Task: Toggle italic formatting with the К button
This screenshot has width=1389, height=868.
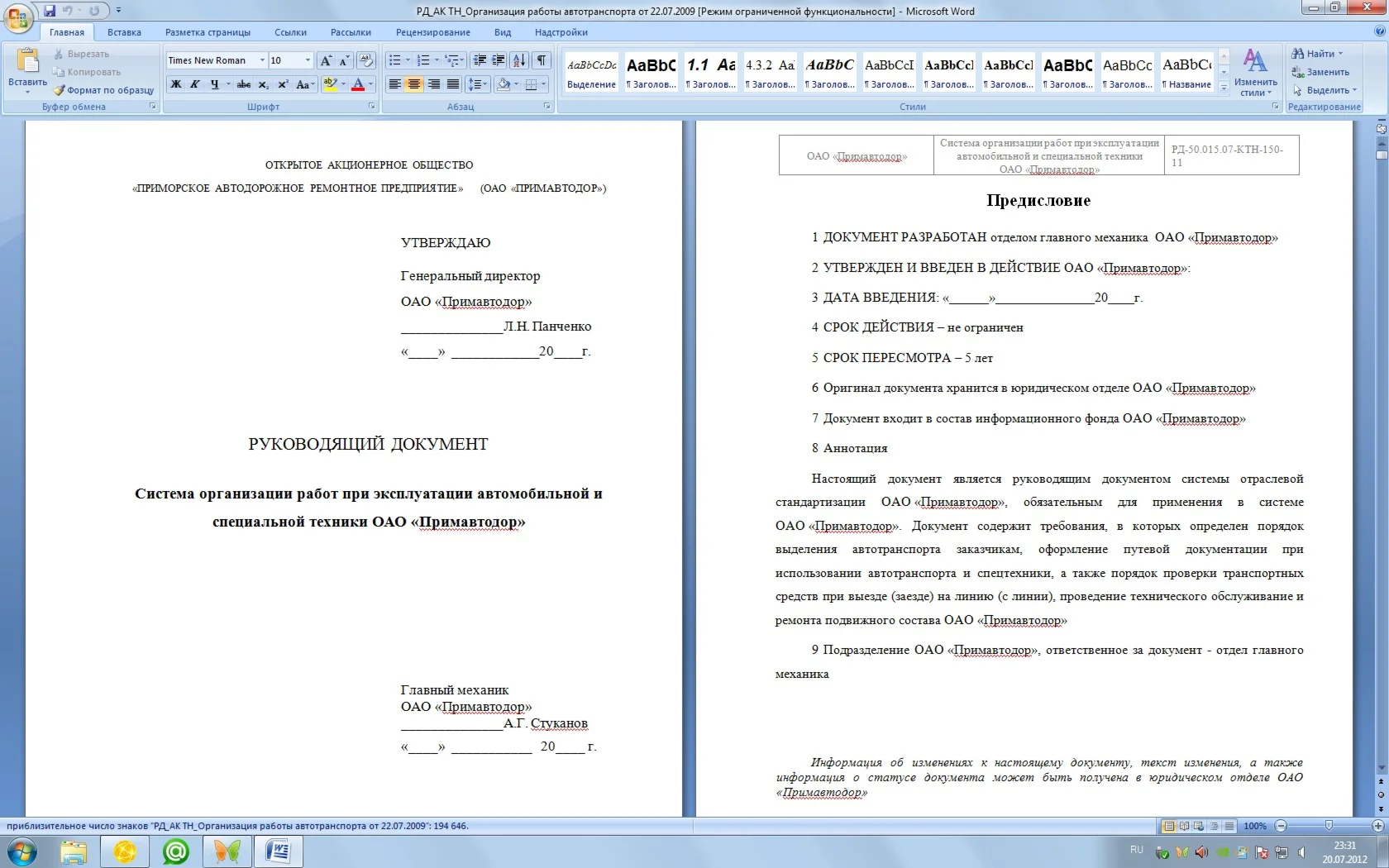Action: point(195,84)
